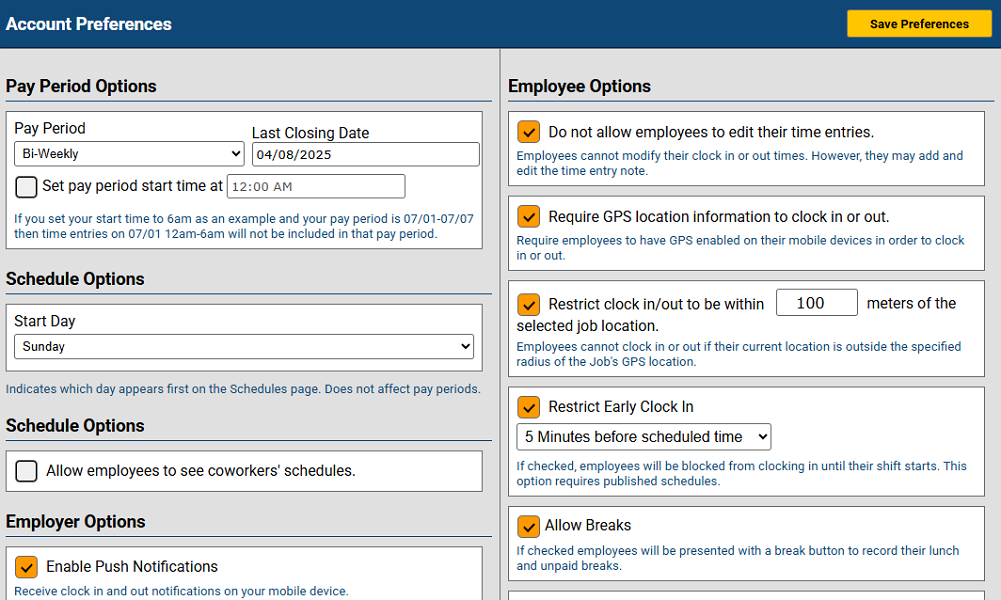Screen dimensions: 1001x600
Task: Check Allow employees to see coworkers' schedules
Action: [26, 471]
